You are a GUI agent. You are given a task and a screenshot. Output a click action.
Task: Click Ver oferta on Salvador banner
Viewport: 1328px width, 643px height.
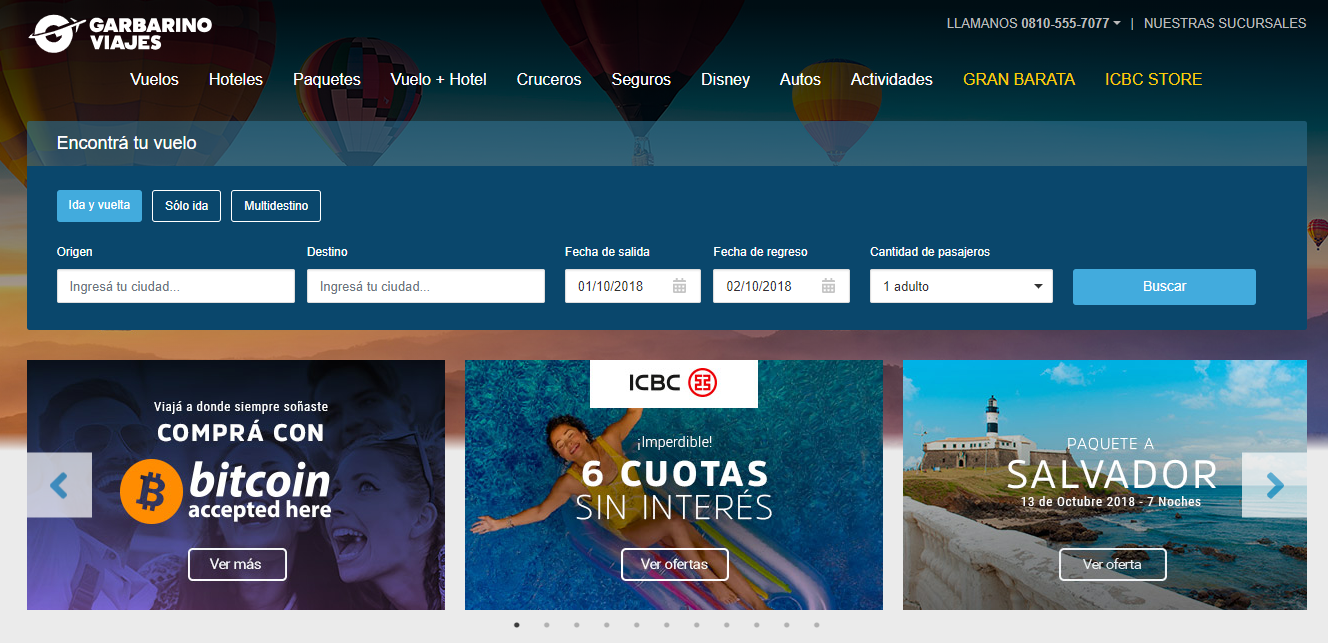pyautogui.click(x=1113, y=564)
